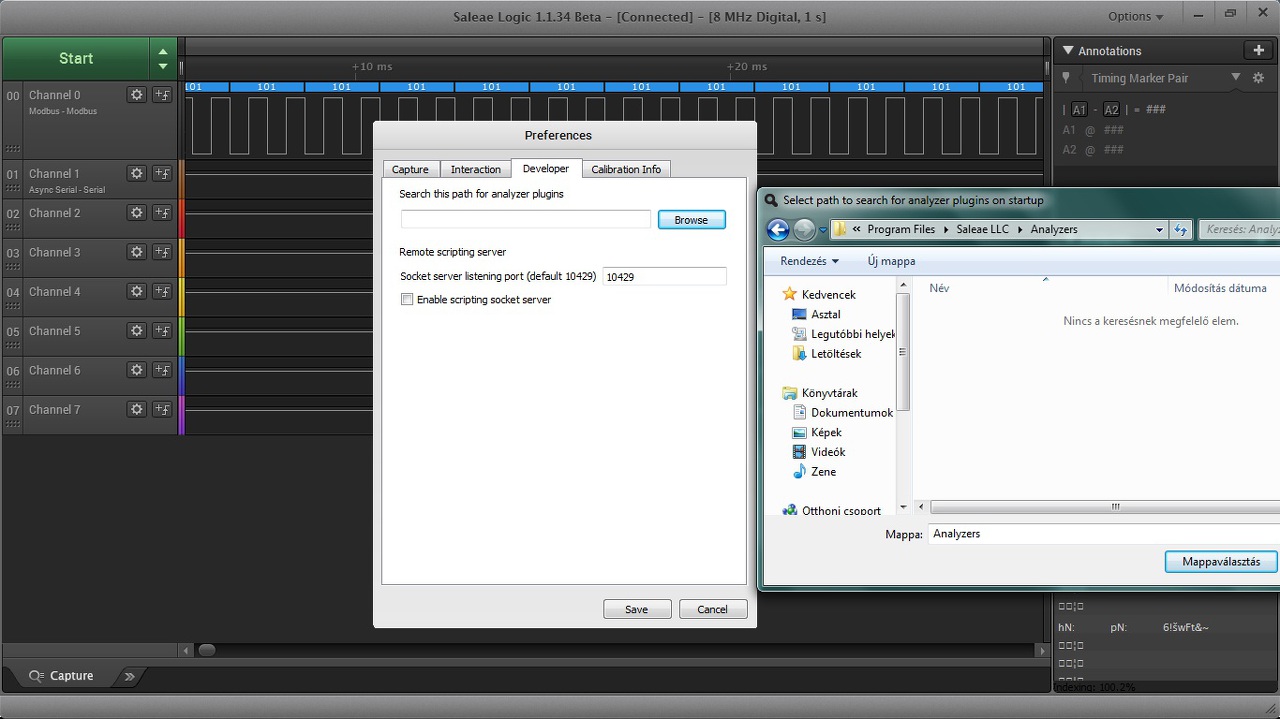Open Channel 3 settings gear
The image size is (1280, 719).
coord(137,252)
